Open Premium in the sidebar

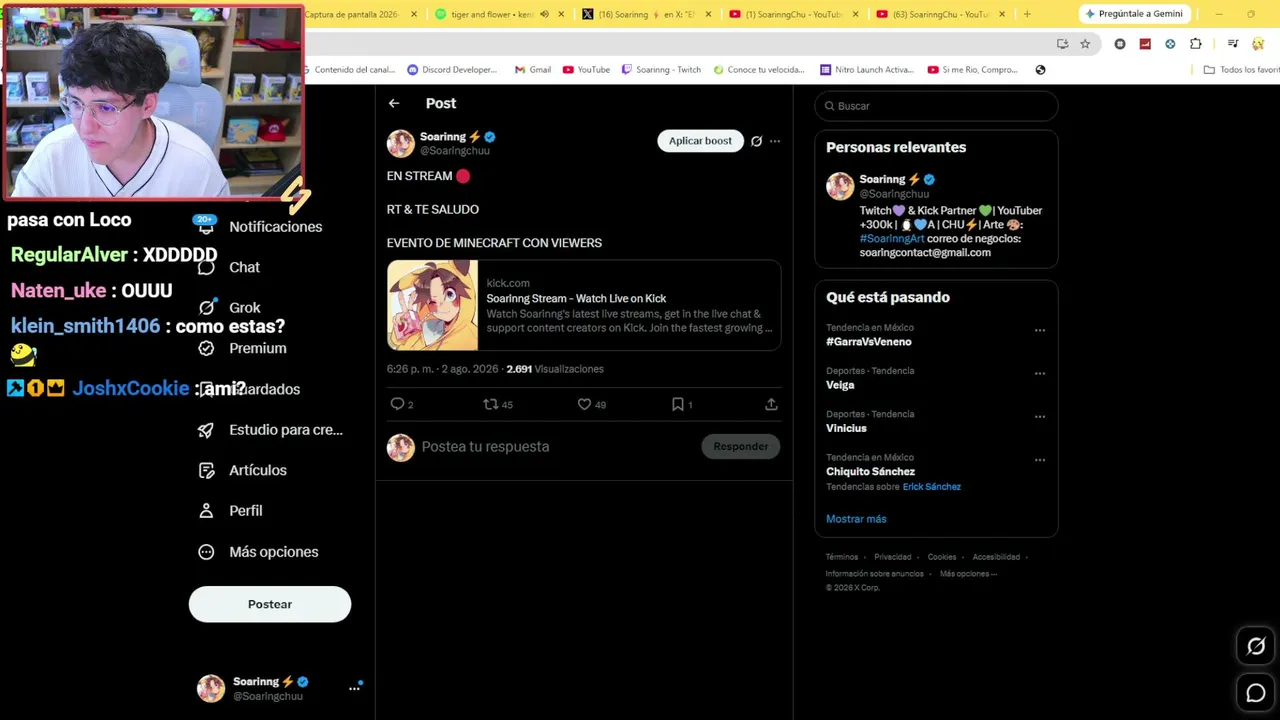coord(242,348)
